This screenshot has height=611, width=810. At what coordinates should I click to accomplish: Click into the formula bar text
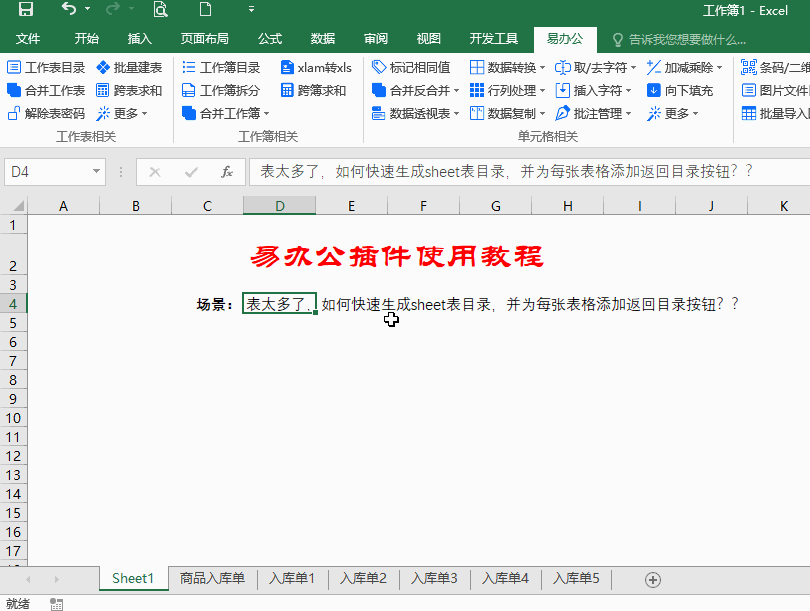[529, 172]
